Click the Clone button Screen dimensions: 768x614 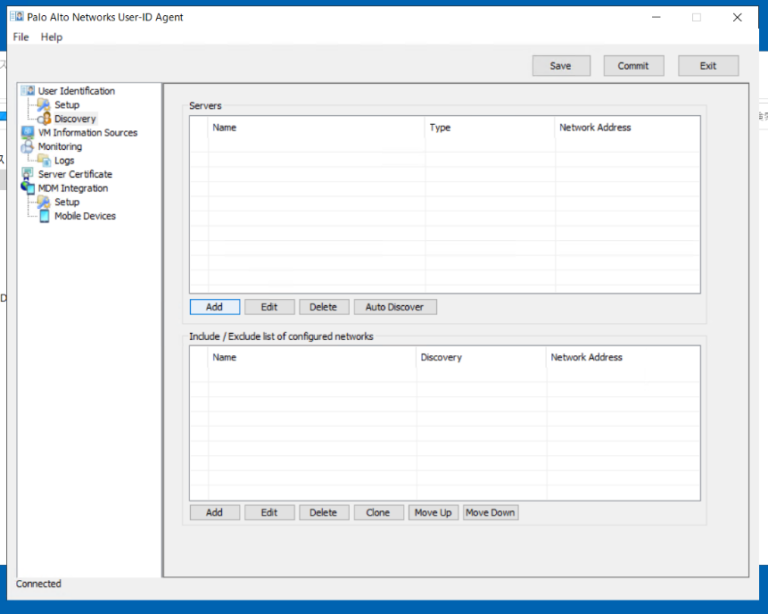[378, 513]
